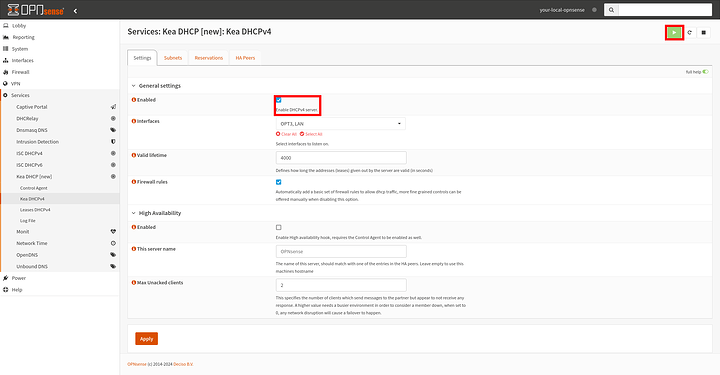
Task: Uncheck the Firewall rules checkbox
Action: click(x=279, y=182)
